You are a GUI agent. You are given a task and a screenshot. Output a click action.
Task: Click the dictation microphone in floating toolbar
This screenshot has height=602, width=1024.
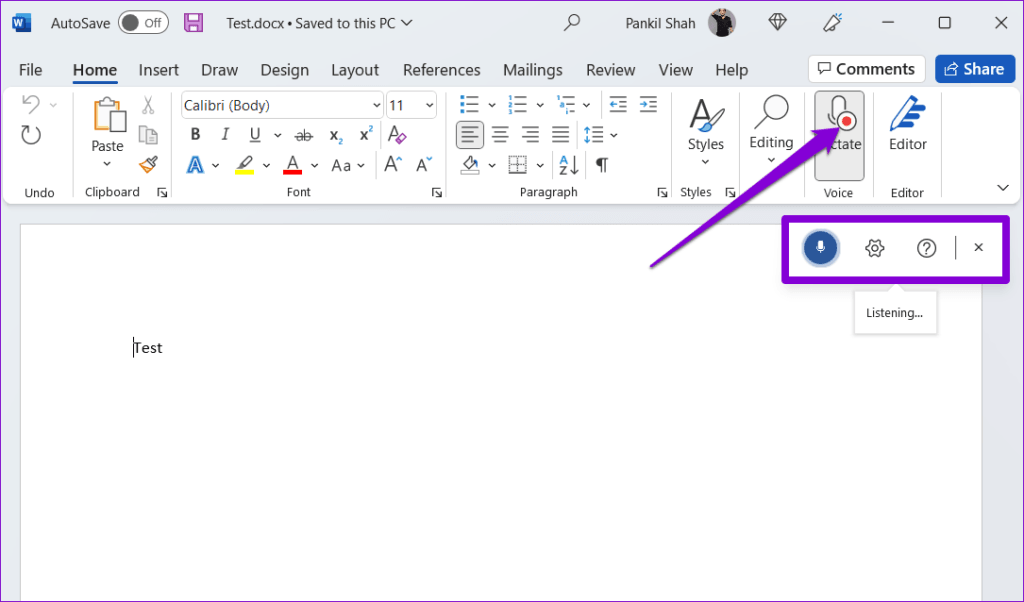[820, 248]
